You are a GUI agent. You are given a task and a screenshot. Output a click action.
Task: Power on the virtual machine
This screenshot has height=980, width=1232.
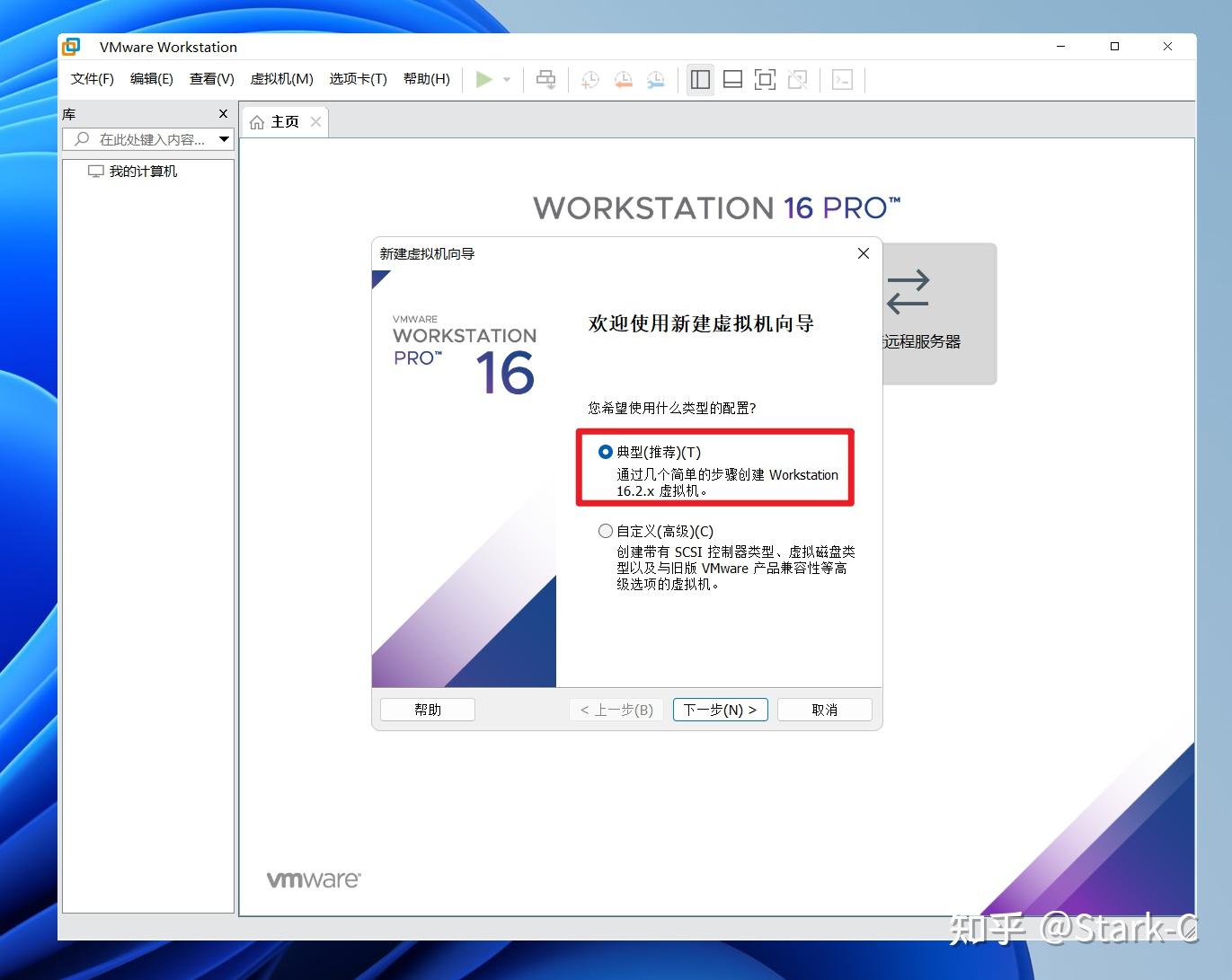[483, 79]
